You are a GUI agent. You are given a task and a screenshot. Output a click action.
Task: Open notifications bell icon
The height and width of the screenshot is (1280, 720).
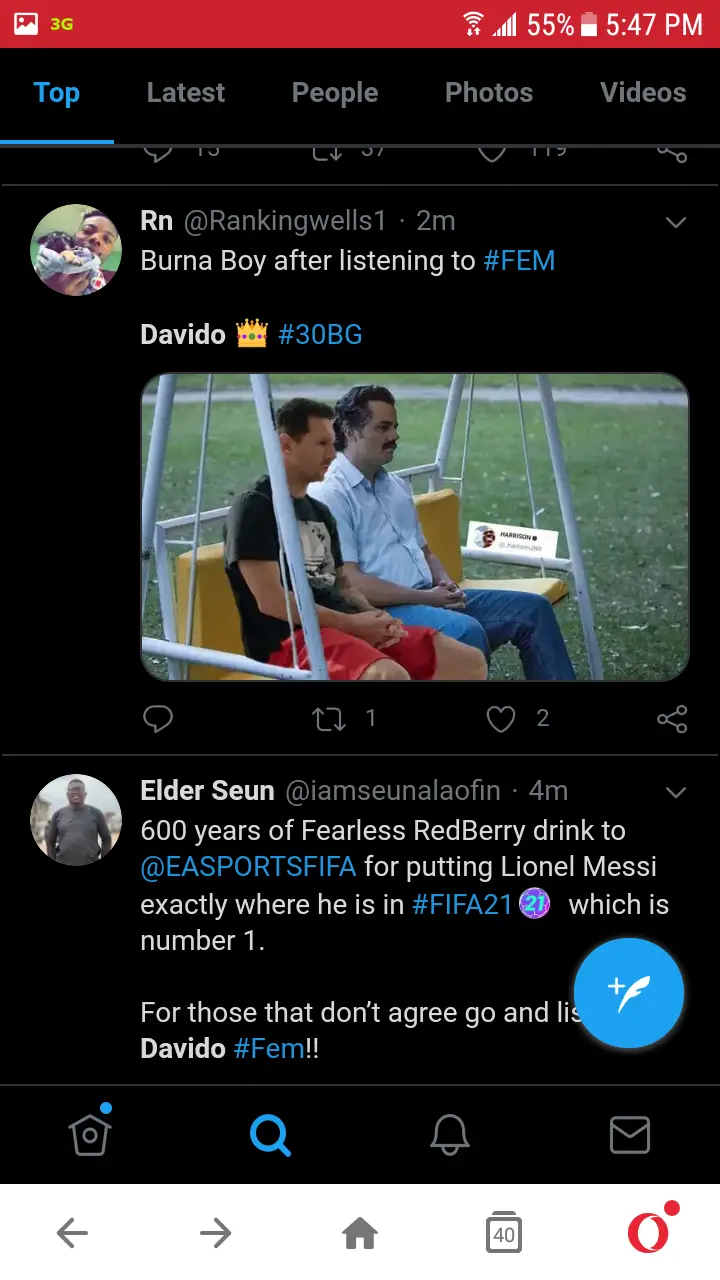click(450, 1134)
